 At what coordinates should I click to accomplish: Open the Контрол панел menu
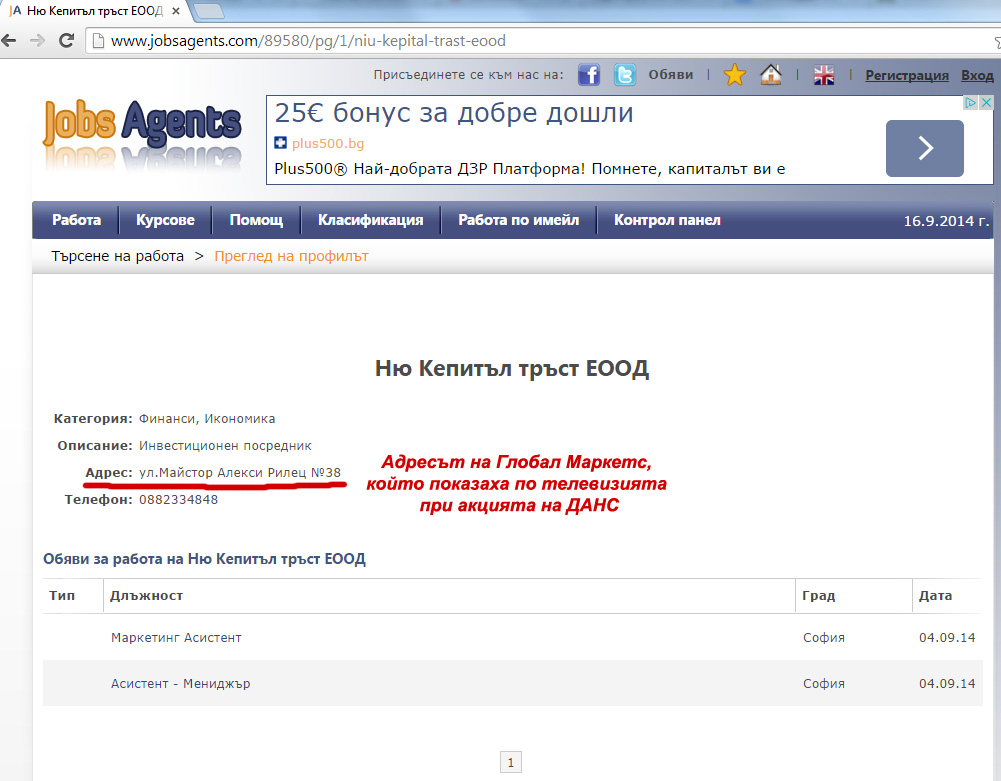(x=667, y=220)
